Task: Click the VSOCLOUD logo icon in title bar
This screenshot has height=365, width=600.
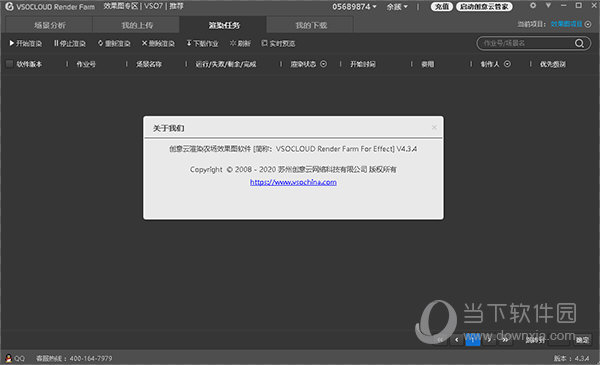Action: 9,7
